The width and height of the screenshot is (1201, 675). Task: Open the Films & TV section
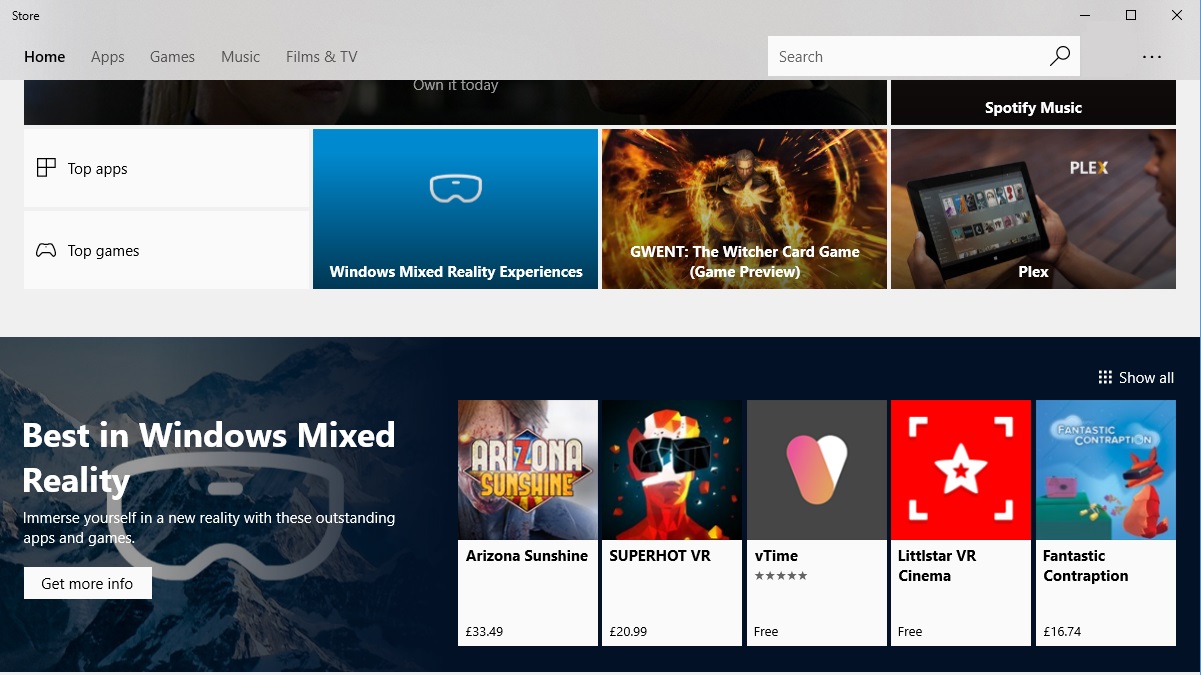tap(321, 57)
